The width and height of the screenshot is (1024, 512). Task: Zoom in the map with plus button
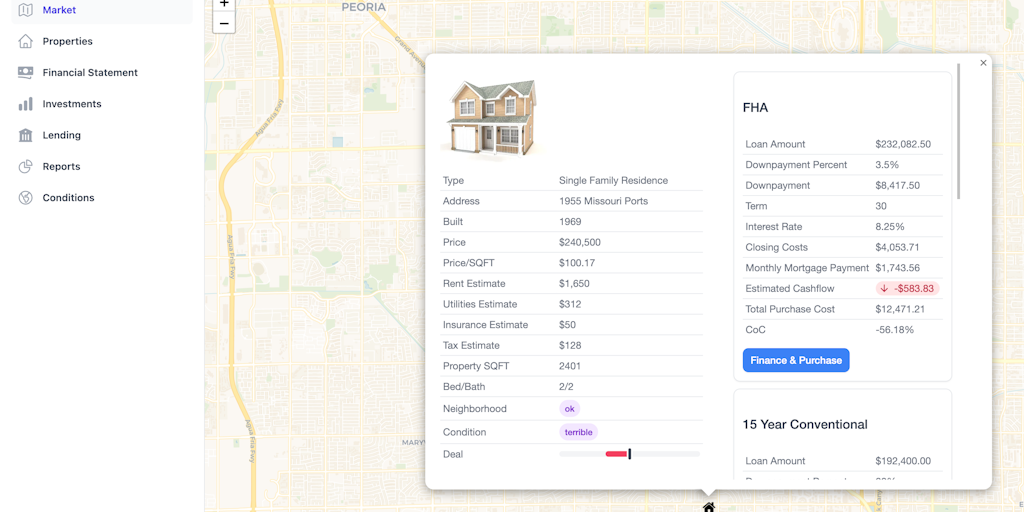click(224, 4)
